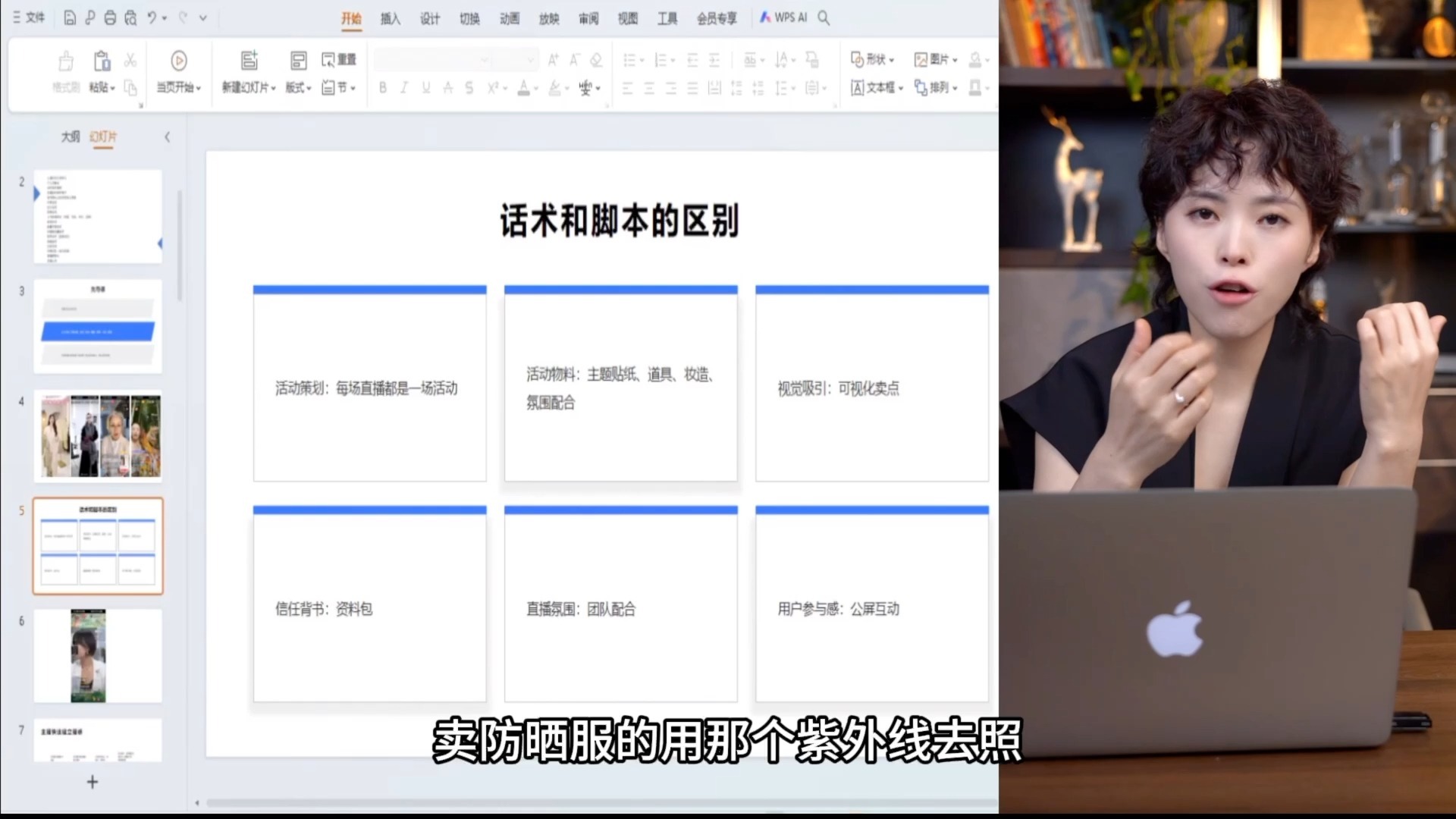This screenshot has height=819, width=1456.
Task: Select slide 5 thumbnail in the slide panel
Action: tap(97, 546)
